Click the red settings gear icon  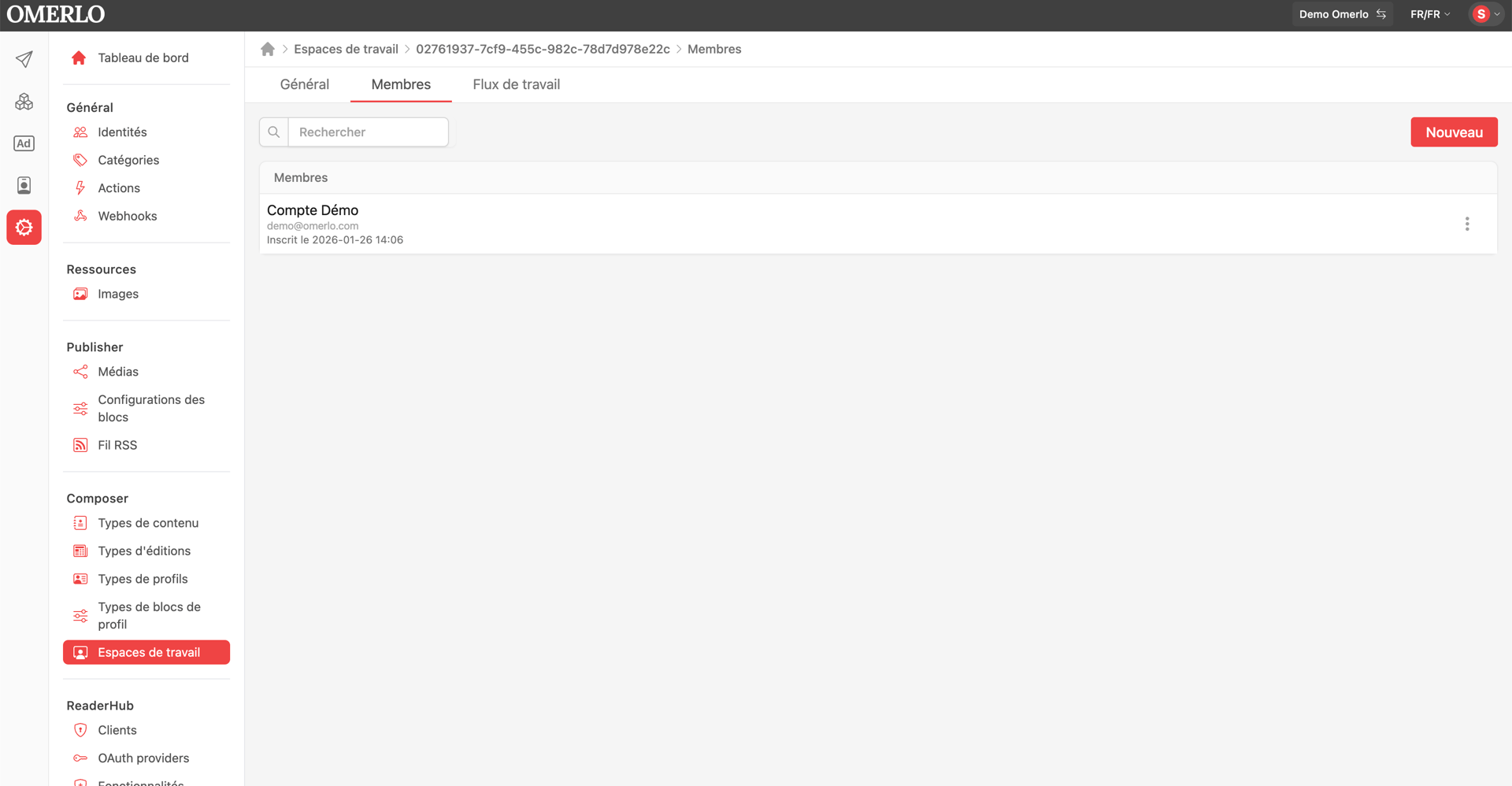(x=24, y=228)
